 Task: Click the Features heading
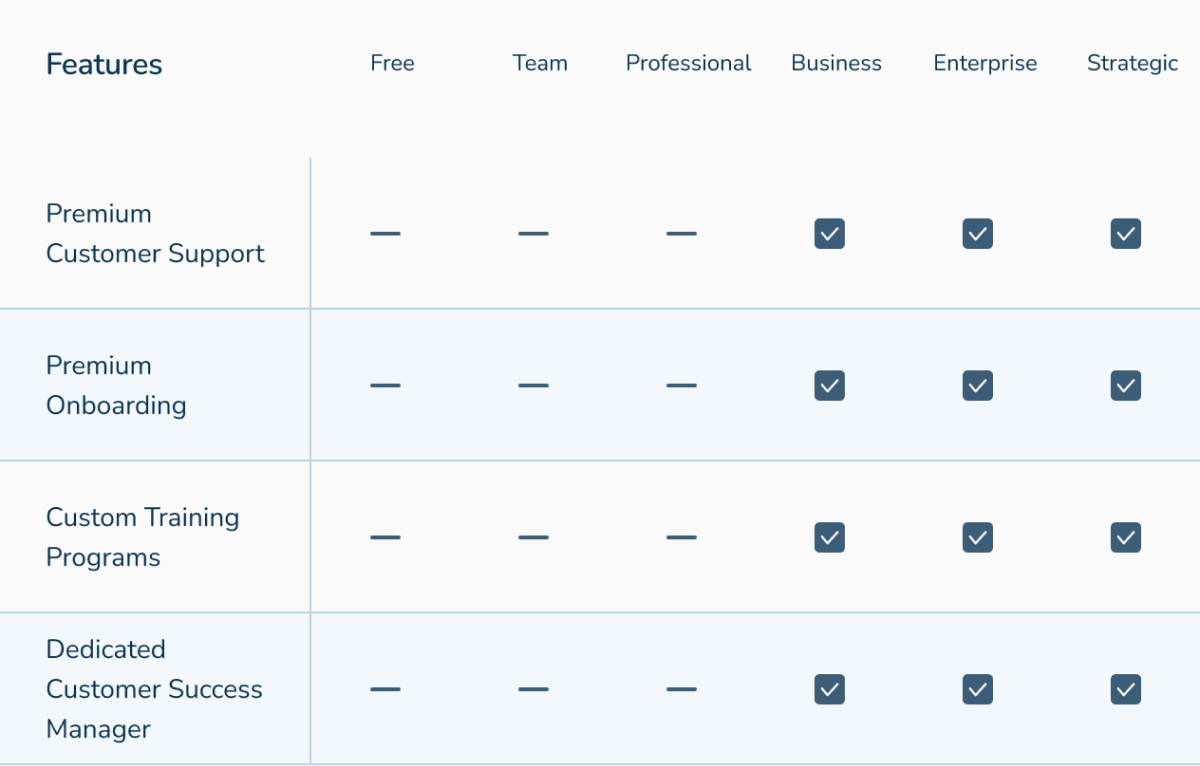(104, 65)
